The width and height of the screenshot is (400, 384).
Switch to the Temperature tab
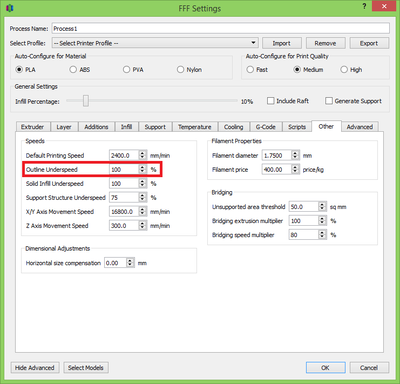[195, 127]
